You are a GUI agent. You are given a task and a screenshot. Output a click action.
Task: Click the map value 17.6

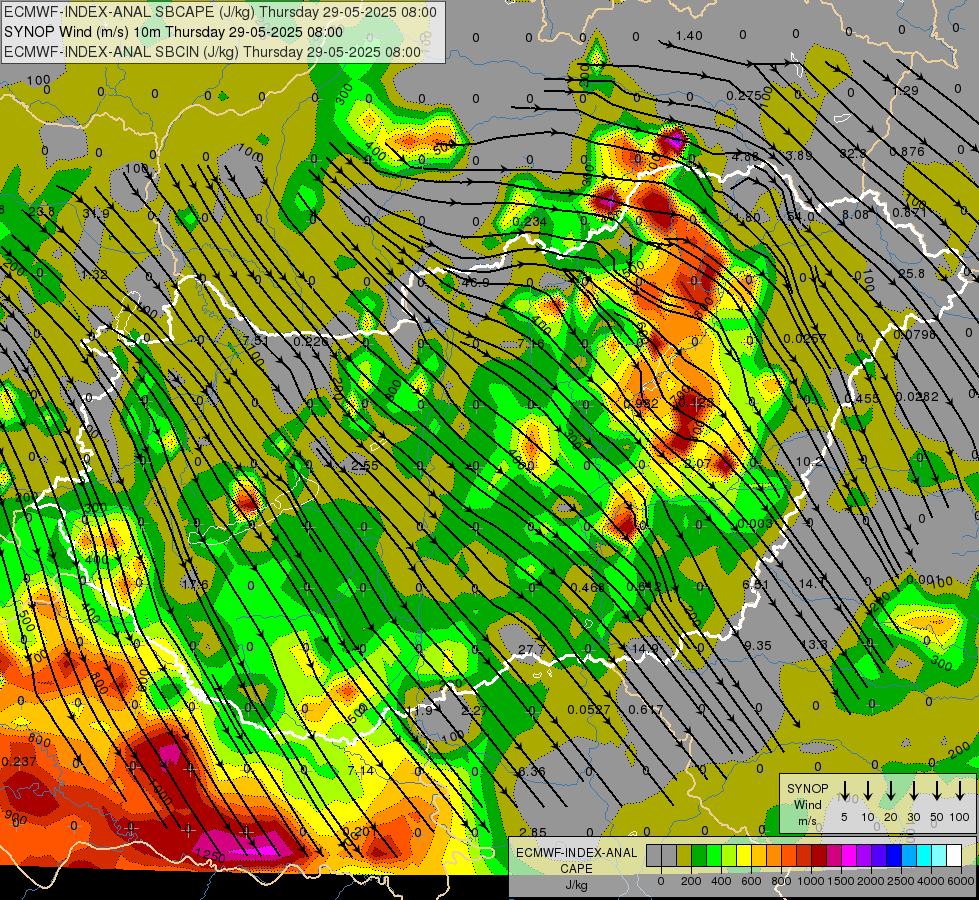tap(195, 584)
